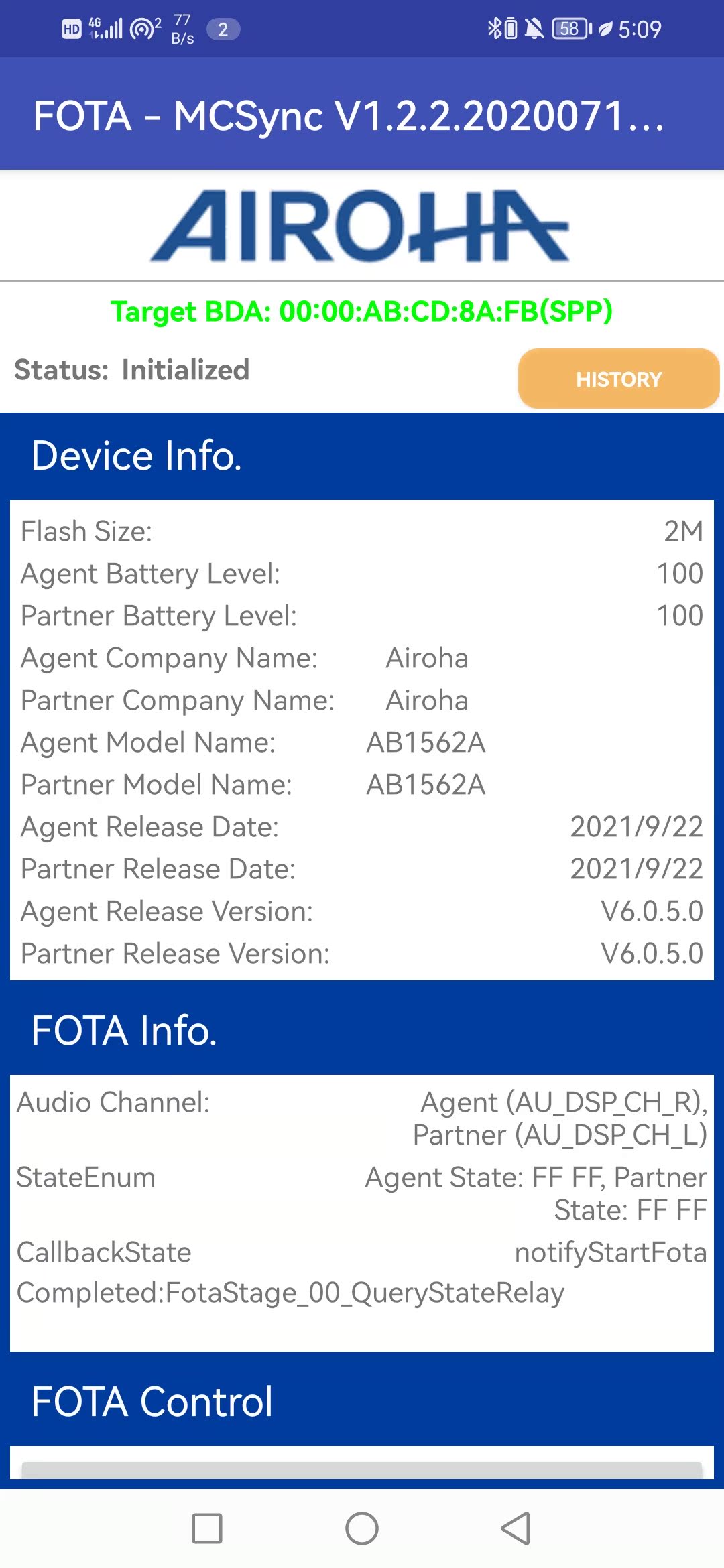Tap the hotspot icon in status bar
Image resolution: width=724 pixels, height=1568 pixels.
point(145,29)
